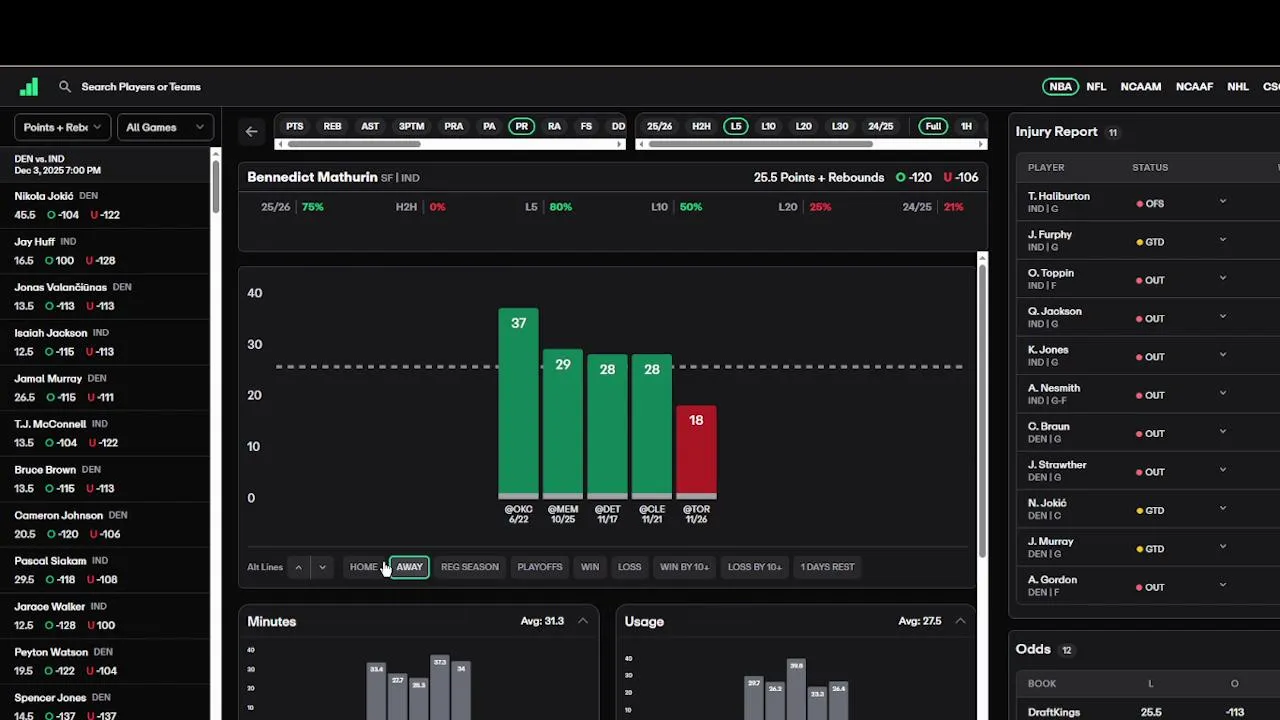1280x720 pixels.
Task: Select the 3PTM stat pill
Action: coord(412,126)
